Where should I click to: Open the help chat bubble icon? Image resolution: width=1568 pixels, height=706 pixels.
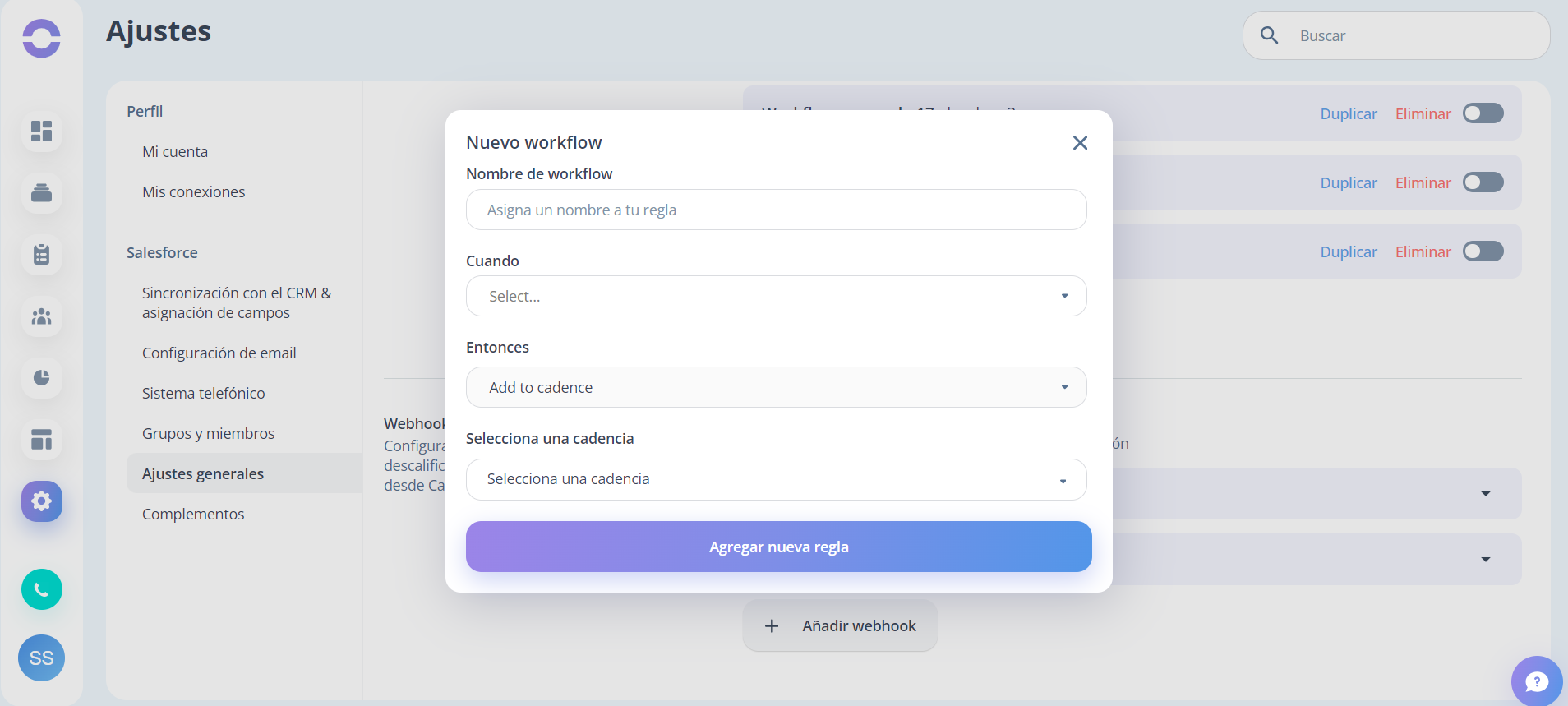tap(1537, 681)
